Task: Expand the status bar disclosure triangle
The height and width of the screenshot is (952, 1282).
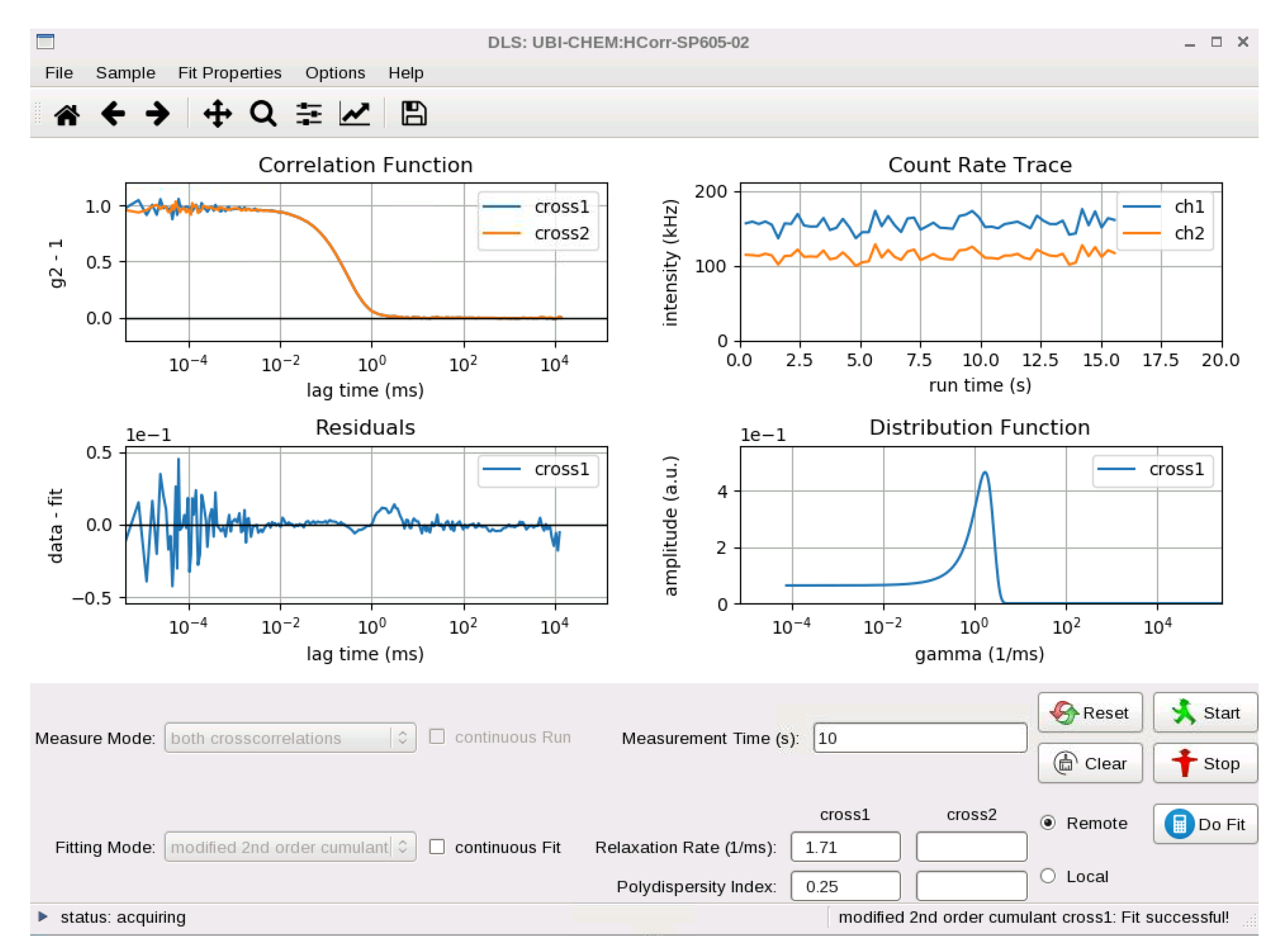Action: pyautogui.click(x=43, y=916)
